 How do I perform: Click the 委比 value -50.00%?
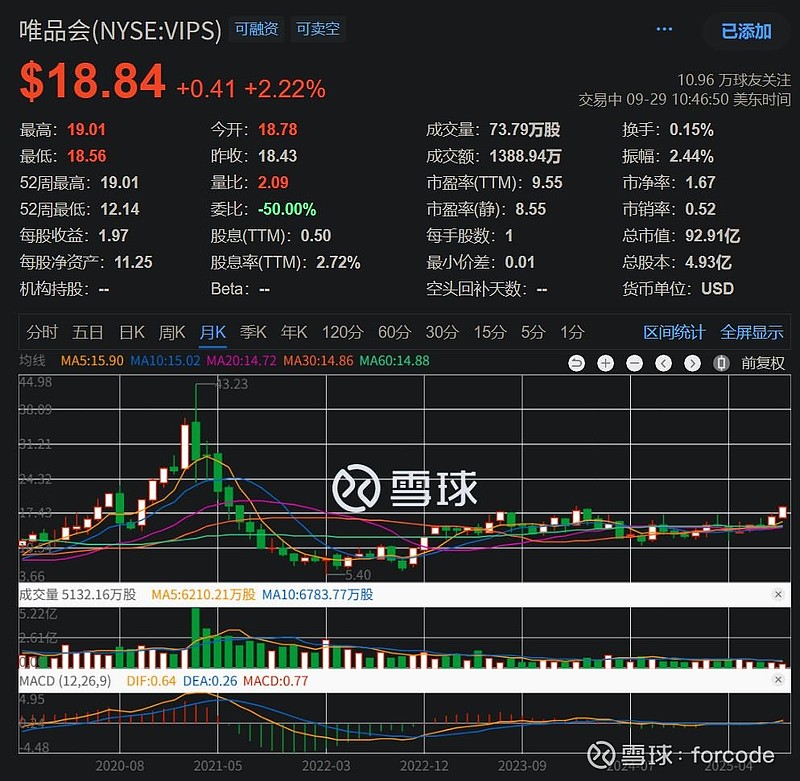[287, 209]
